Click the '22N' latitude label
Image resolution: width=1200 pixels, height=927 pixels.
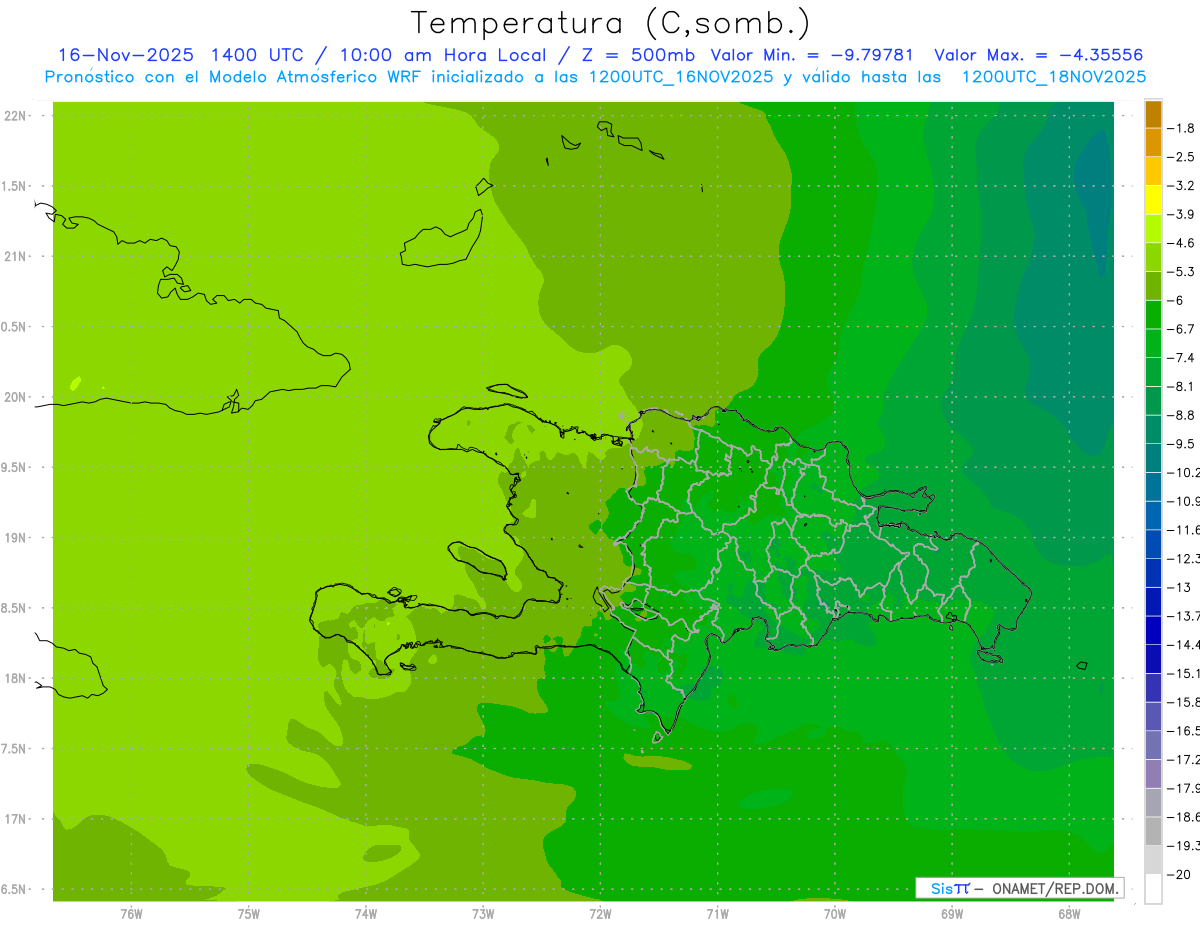pyautogui.click(x=15, y=116)
